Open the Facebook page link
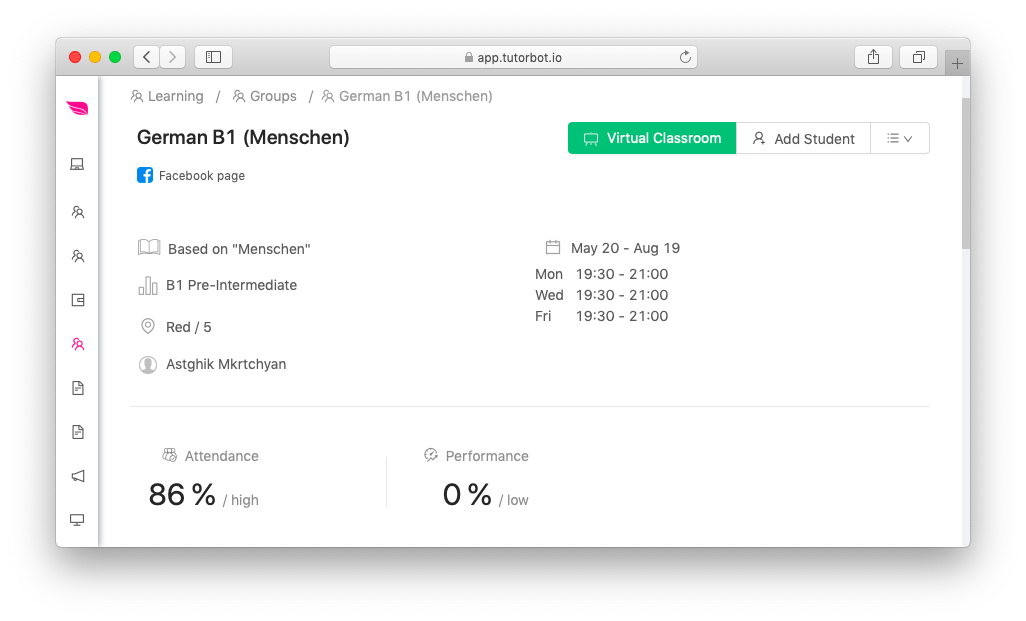 (x=202, y=175)
